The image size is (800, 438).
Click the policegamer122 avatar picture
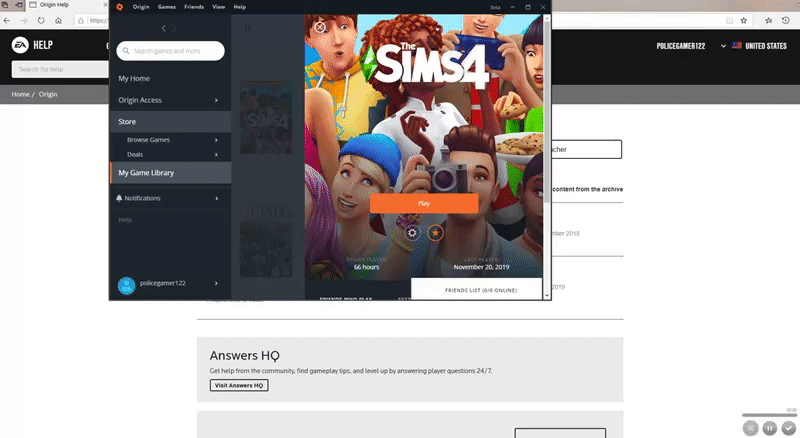click(x=127, y=286)
